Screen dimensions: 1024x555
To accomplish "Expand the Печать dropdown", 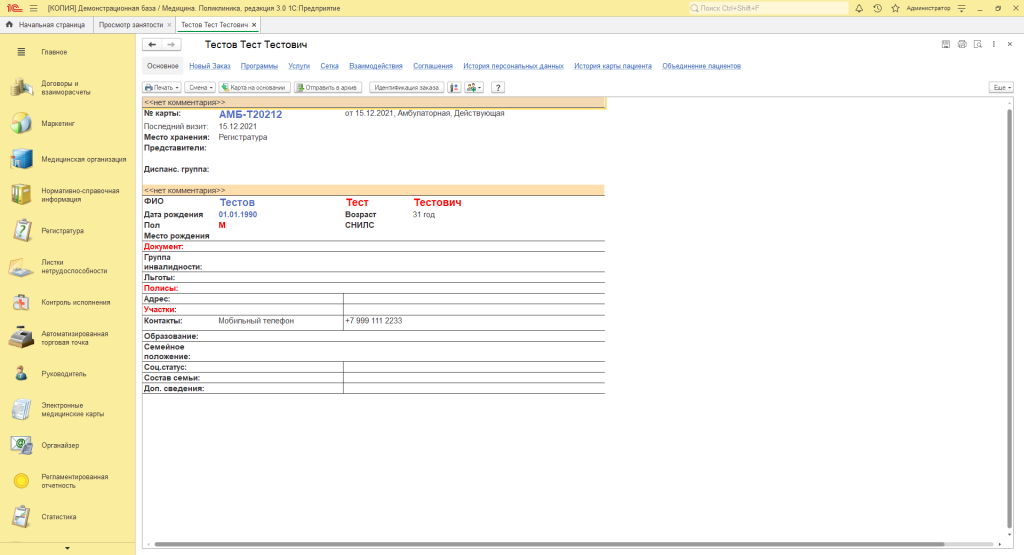I will tap(159, 88).
